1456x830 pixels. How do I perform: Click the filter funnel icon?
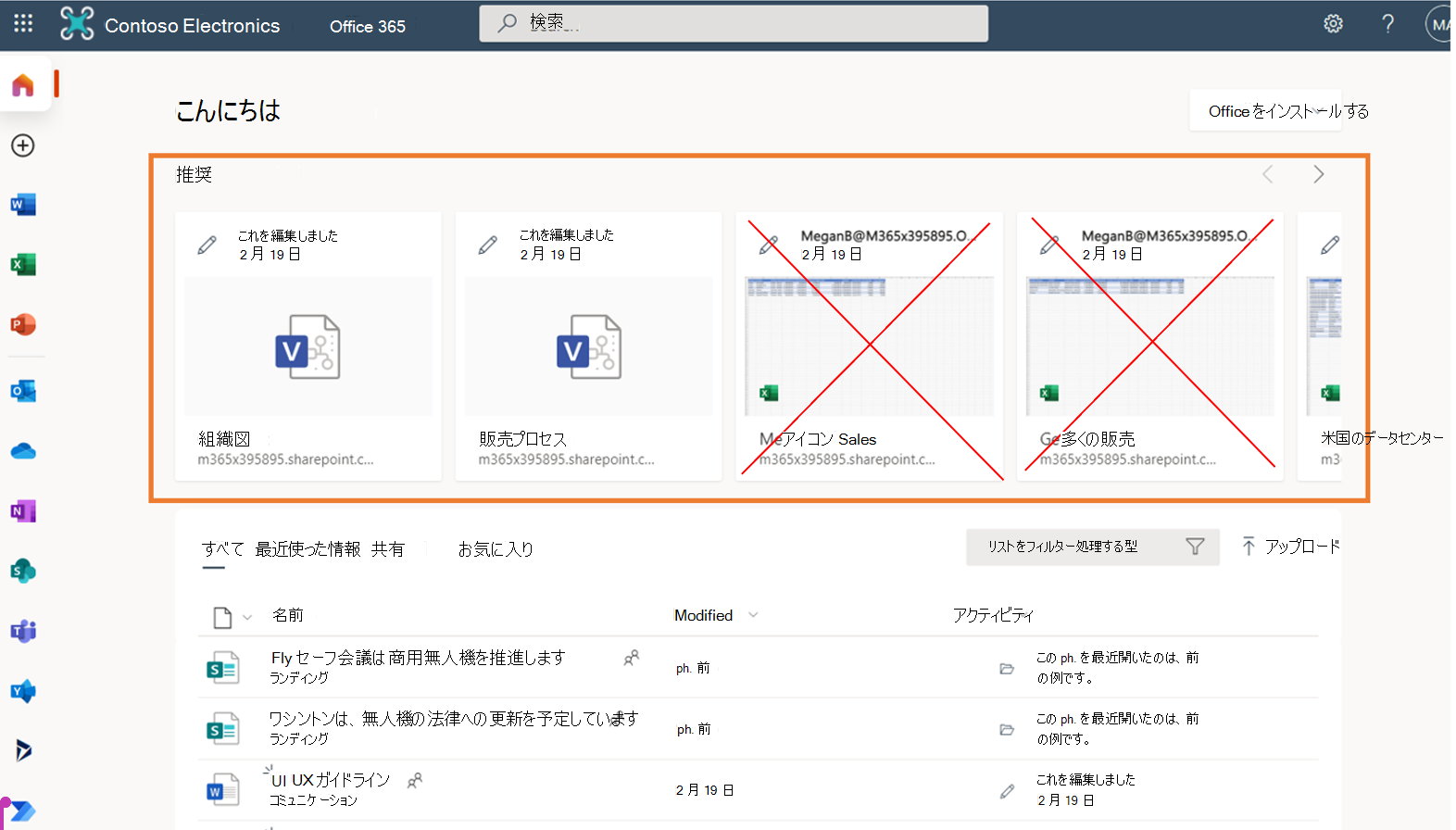[x=1195, y=547]
